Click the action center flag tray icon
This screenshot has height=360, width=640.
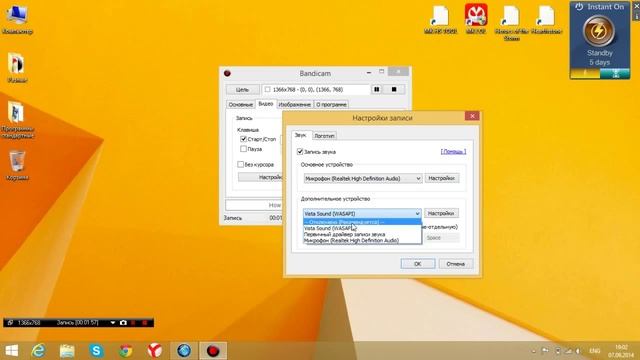click(545, 351)
